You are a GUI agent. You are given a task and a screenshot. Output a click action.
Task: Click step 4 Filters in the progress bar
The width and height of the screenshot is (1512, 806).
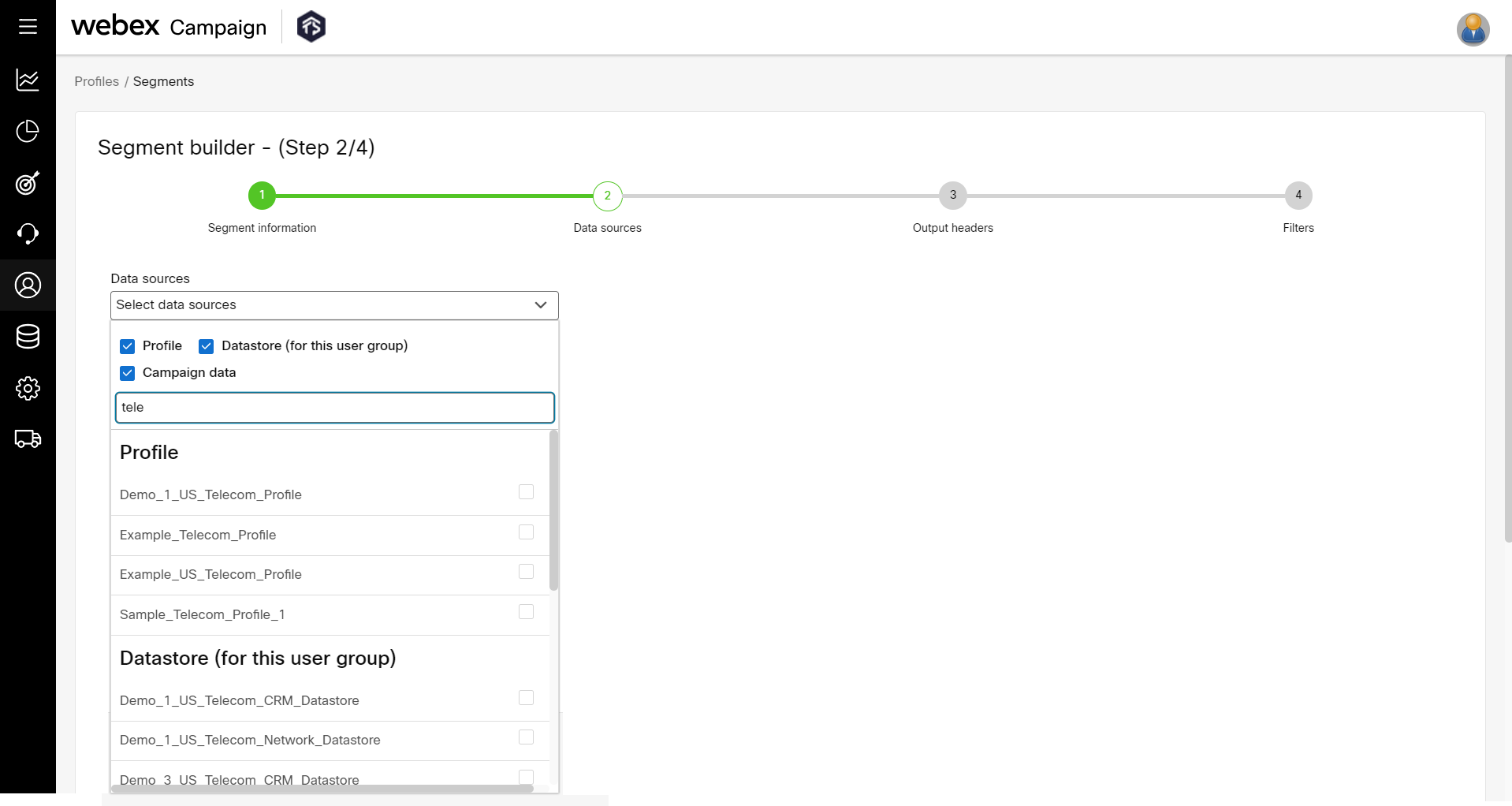click(1298, 196)
